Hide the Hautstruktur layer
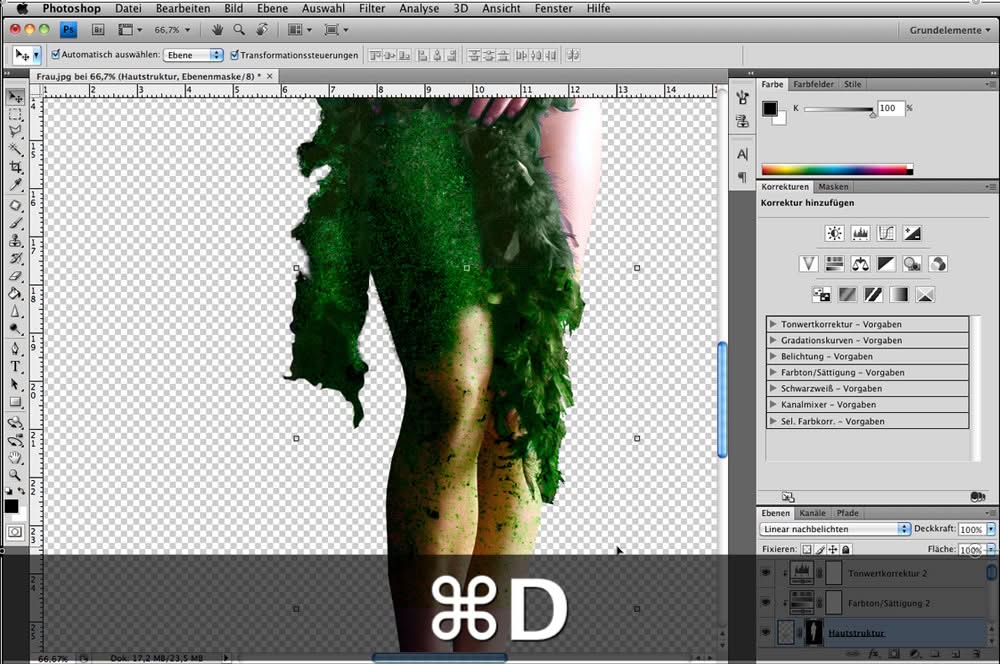Screen dimensions: 1000x664 (766, 632)
